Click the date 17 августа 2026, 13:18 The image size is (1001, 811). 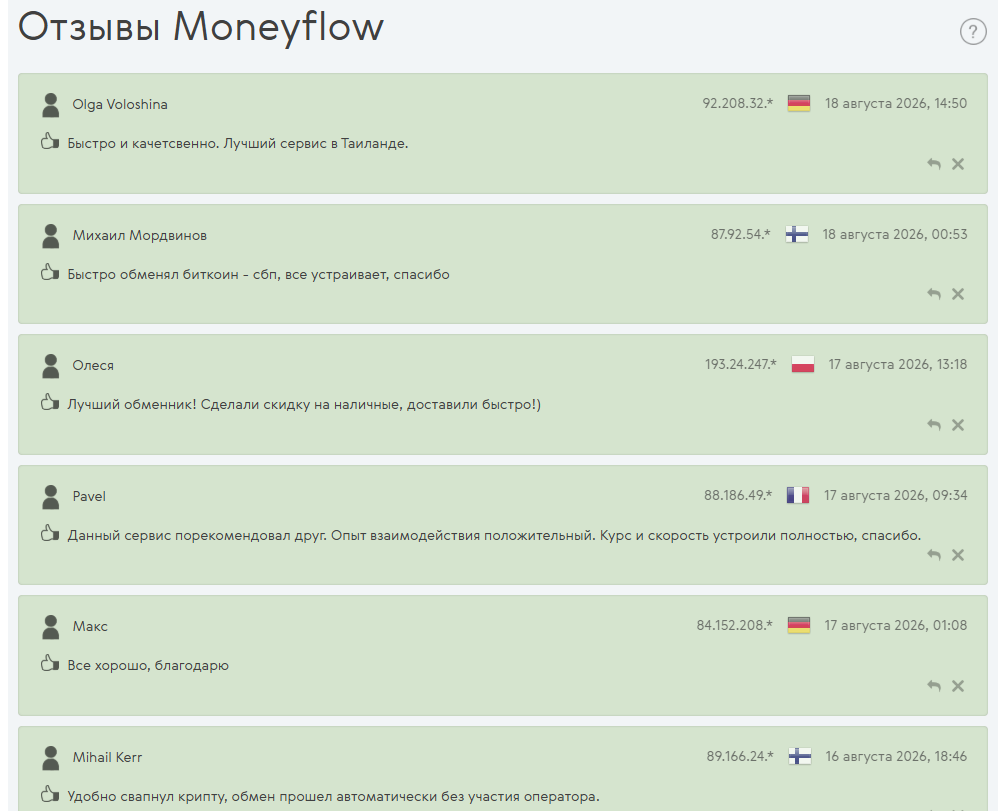pyautogui.click(x=898, y=365)
